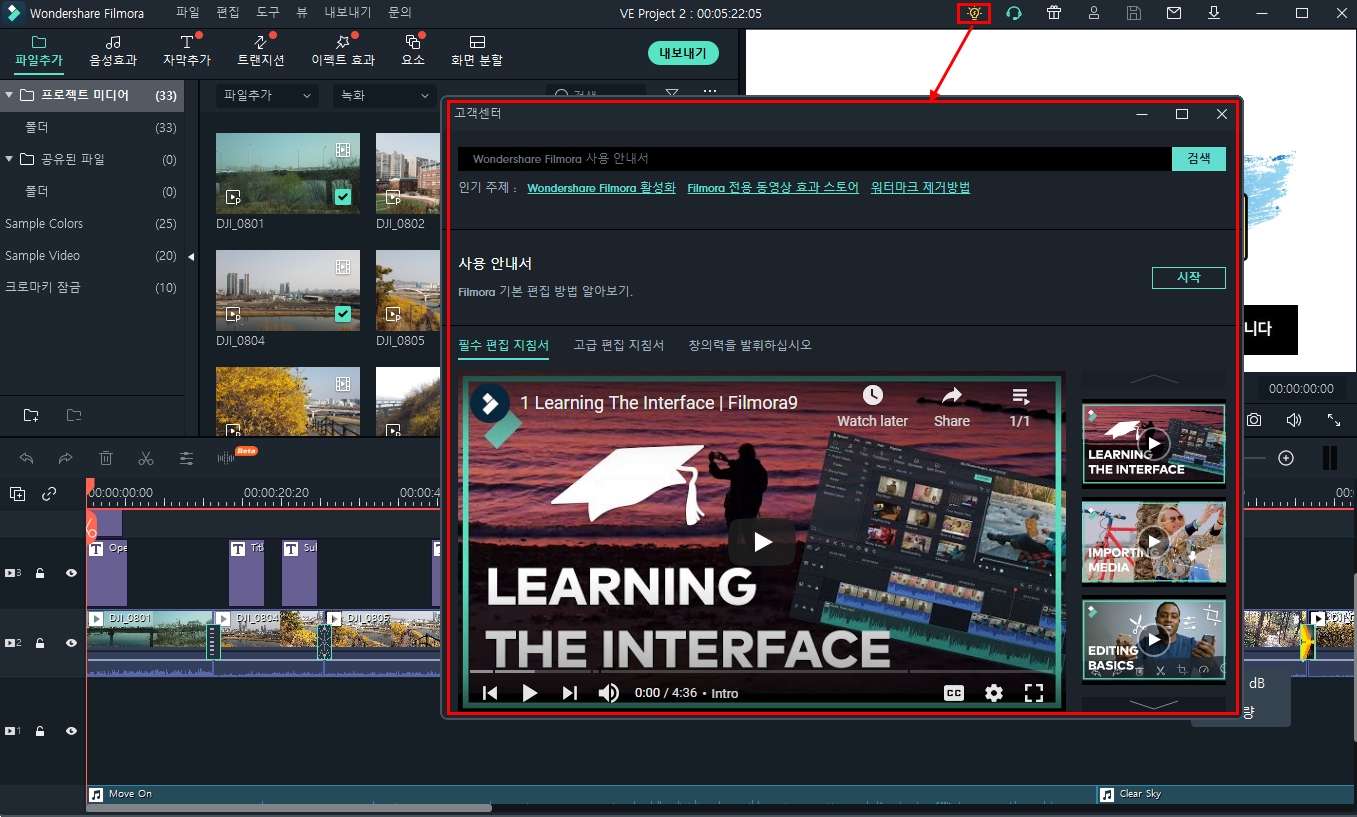The height and width of the screenshot is (817, 1357).
Task: Collapse 공유된 파일 tree arrow
Action: (x=9, y=159)
